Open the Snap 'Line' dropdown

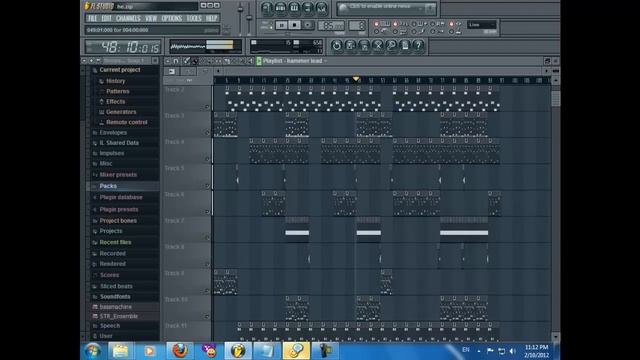pos(482,25)
